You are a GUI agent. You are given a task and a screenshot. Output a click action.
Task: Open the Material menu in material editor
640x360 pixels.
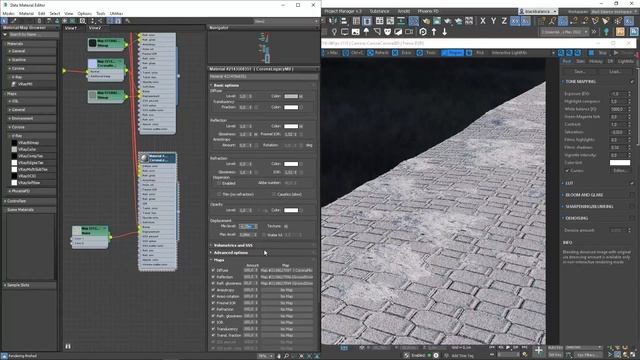(x=27, y=13)
